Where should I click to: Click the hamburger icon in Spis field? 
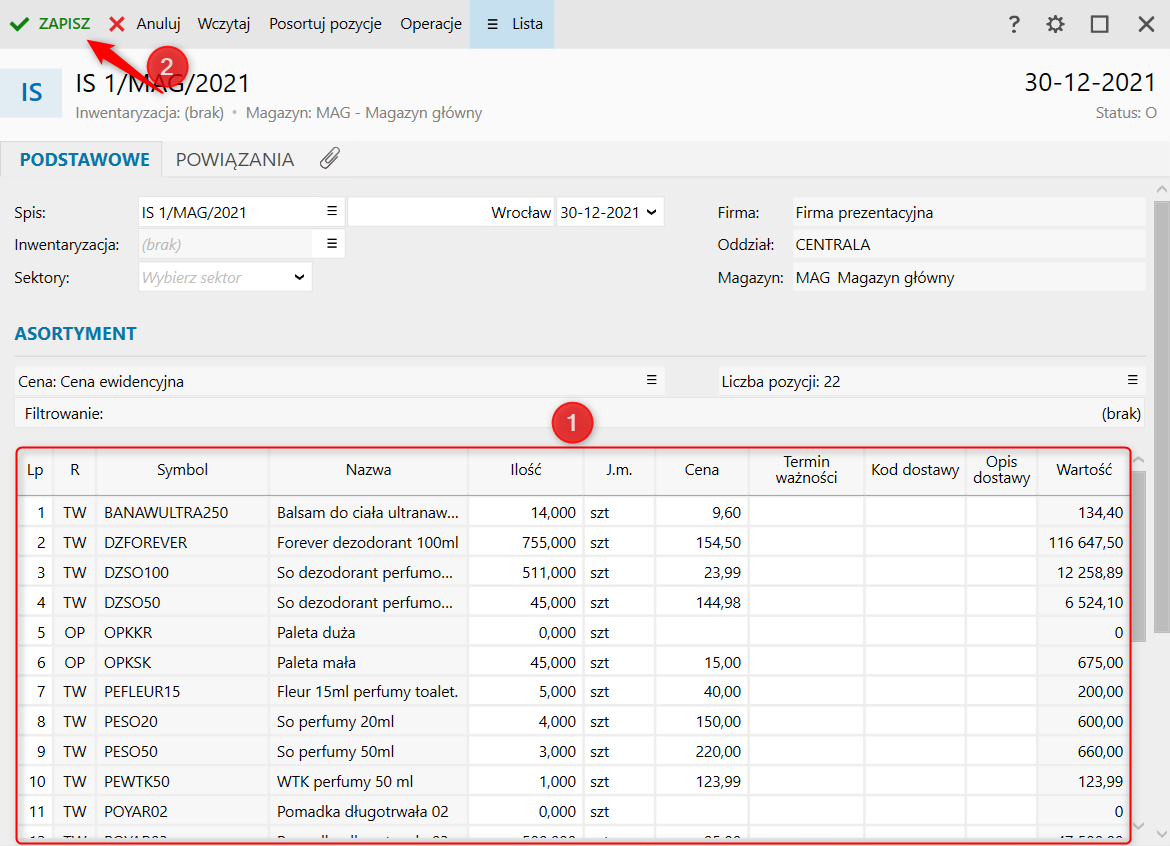click(332, 212)
